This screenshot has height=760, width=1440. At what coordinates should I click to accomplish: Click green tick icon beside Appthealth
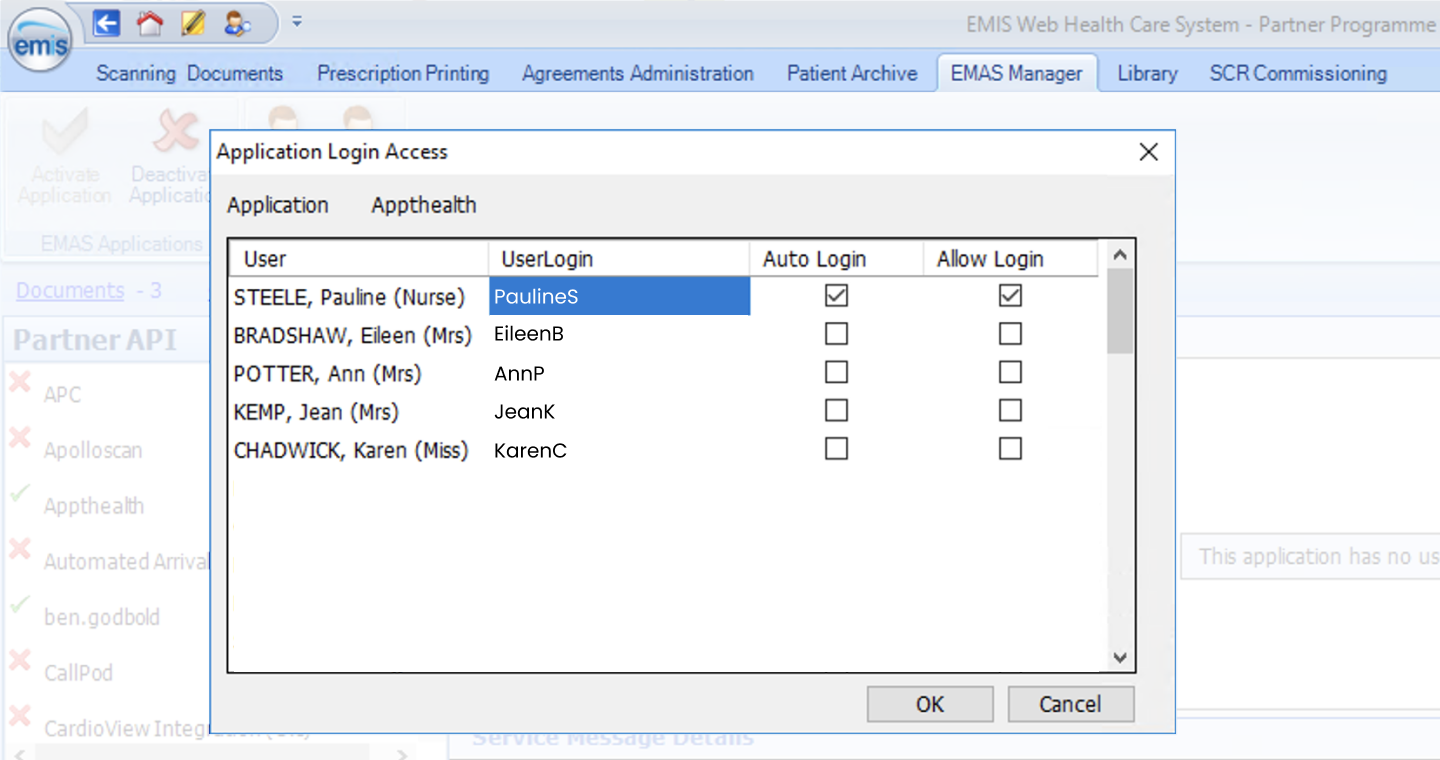pos(19,494)
